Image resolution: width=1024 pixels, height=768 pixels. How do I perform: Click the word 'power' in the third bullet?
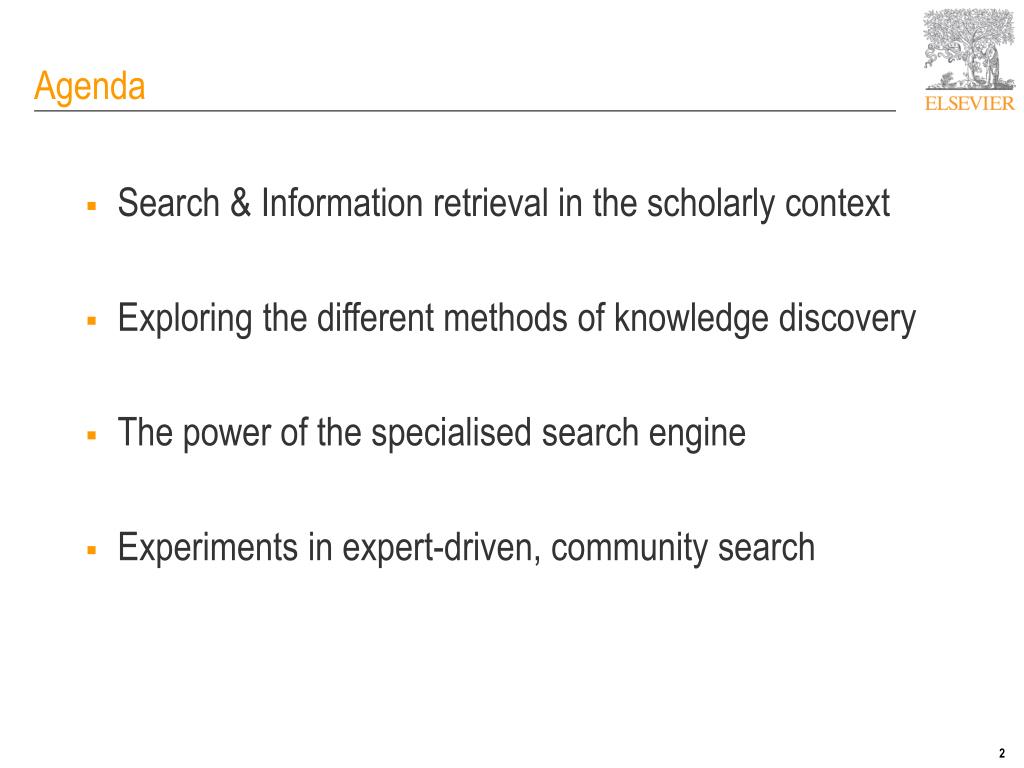(x=227, y=434)
